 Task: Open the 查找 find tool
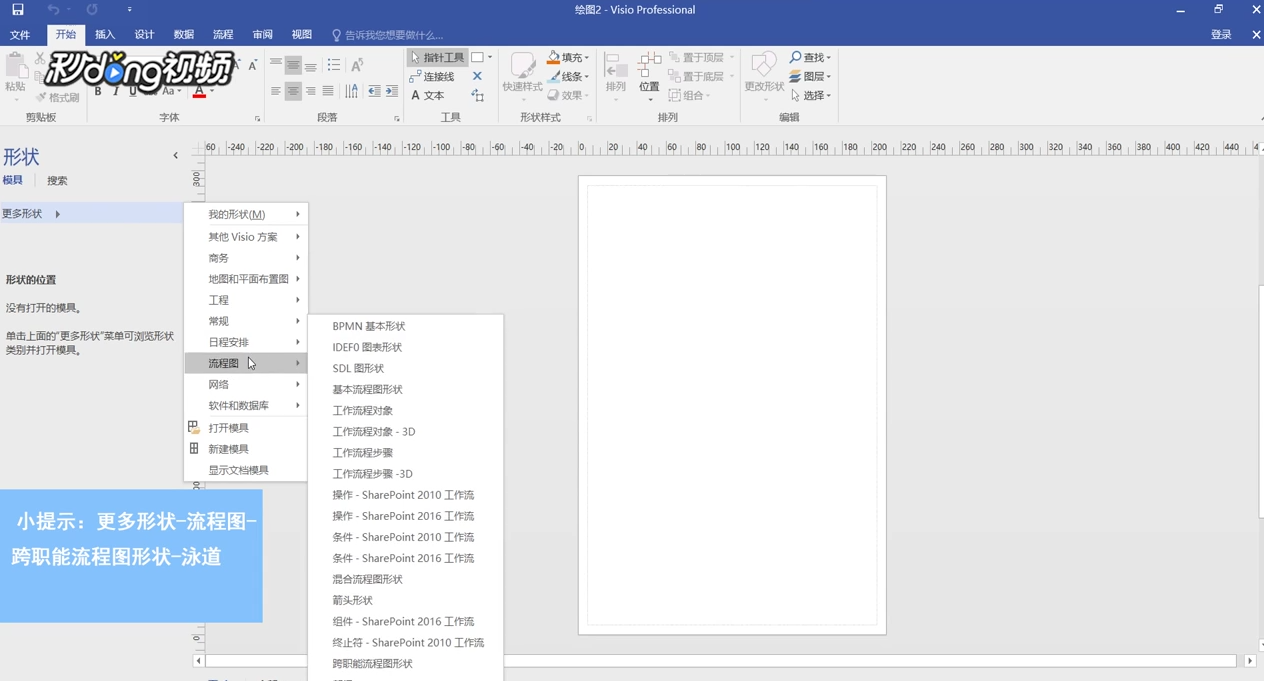810,57
